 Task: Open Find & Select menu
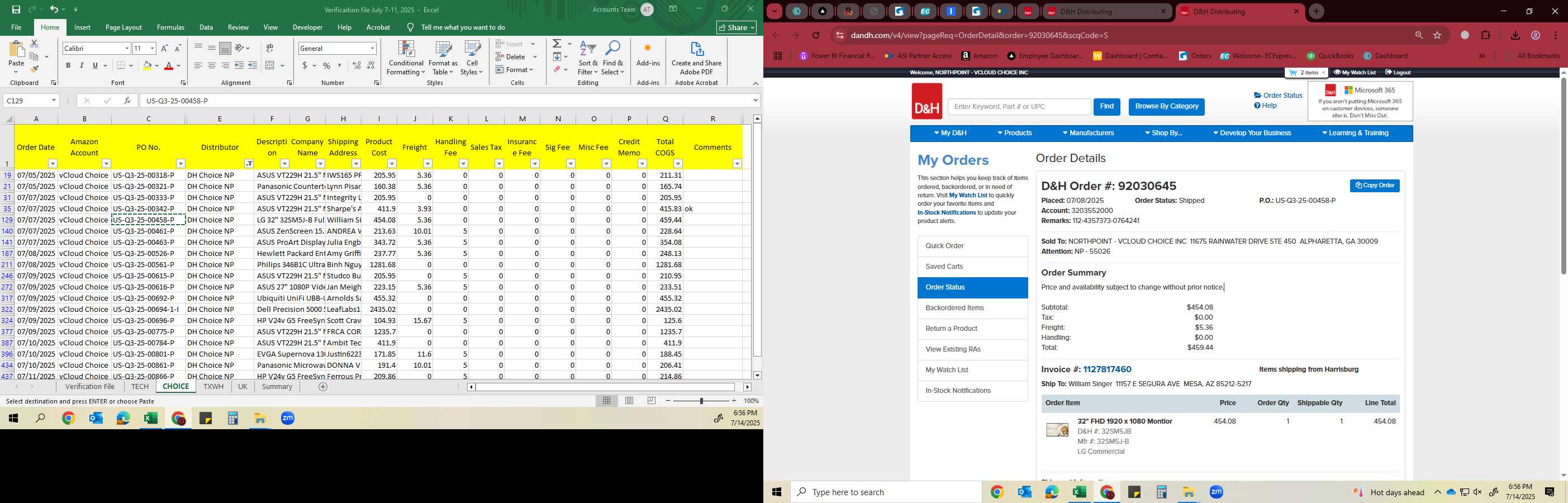[613, 58]
